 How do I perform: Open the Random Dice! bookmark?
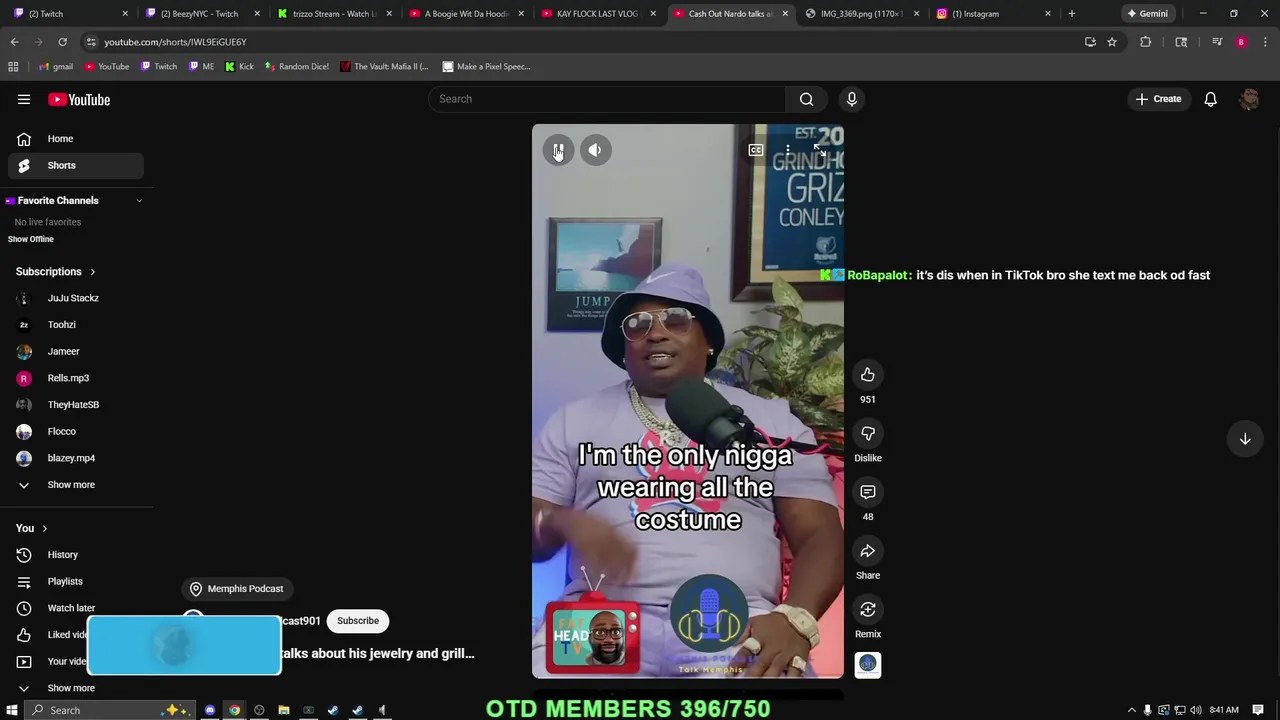click(x=296, y=67)
